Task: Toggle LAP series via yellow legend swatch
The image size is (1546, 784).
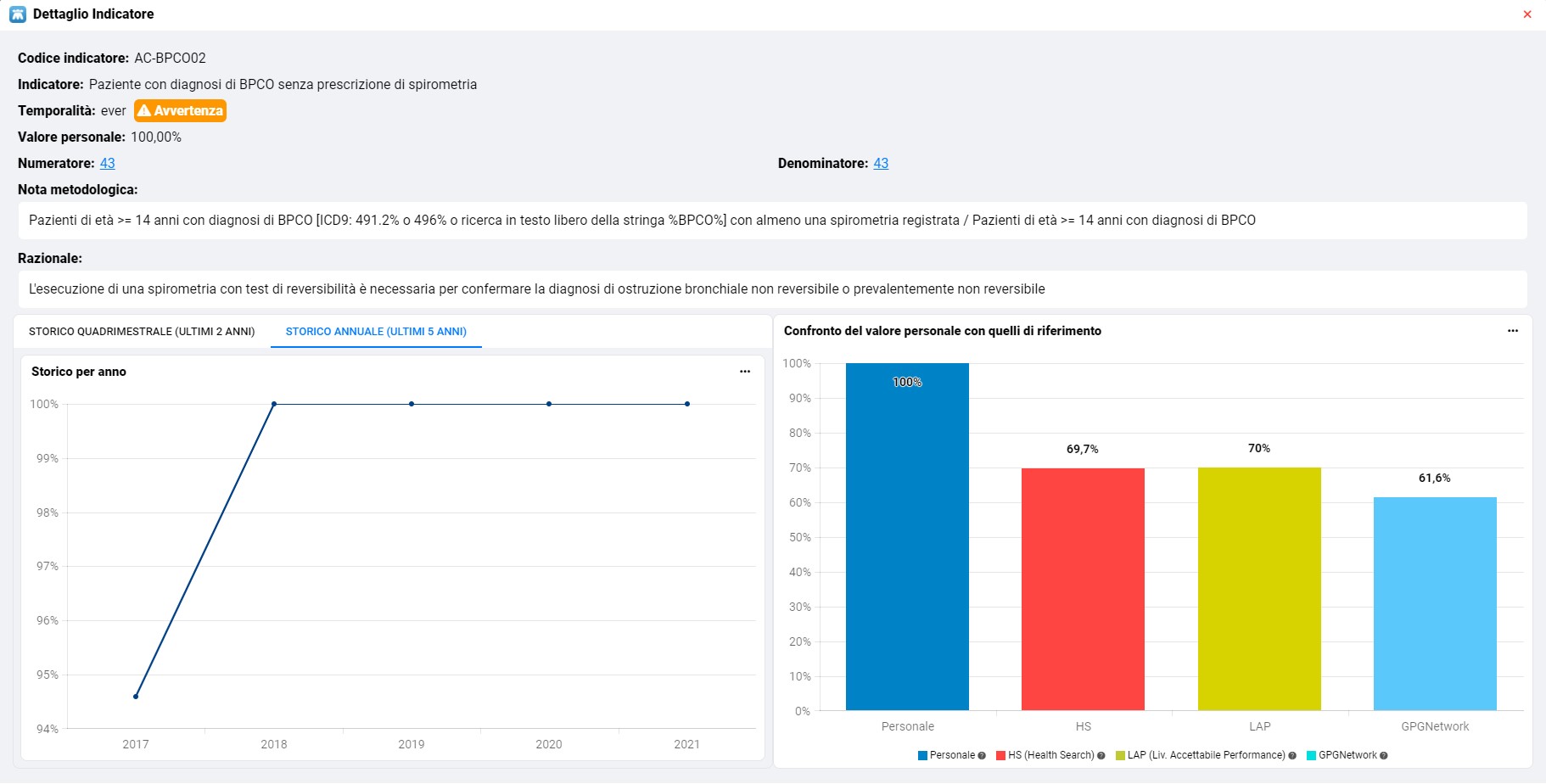Action: pyautogui.click(x=1120, y=756)
